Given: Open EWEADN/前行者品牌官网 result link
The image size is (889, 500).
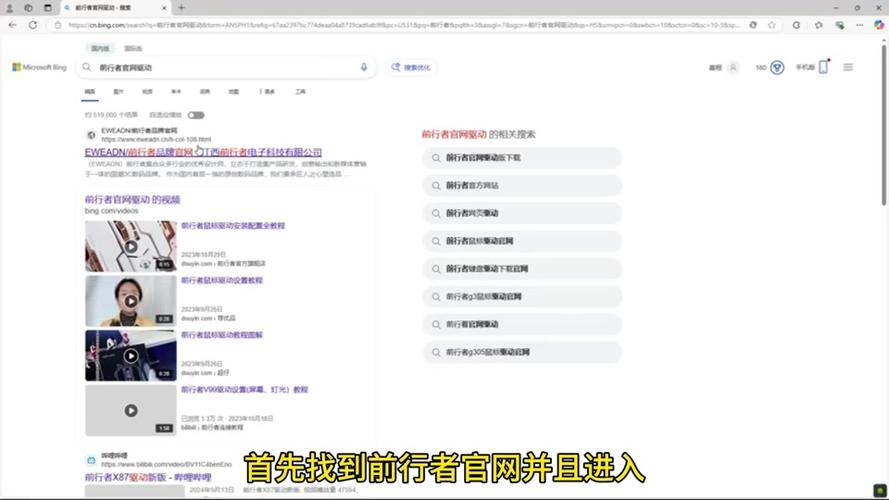Looking at the screenshot, I should point(203,152).
